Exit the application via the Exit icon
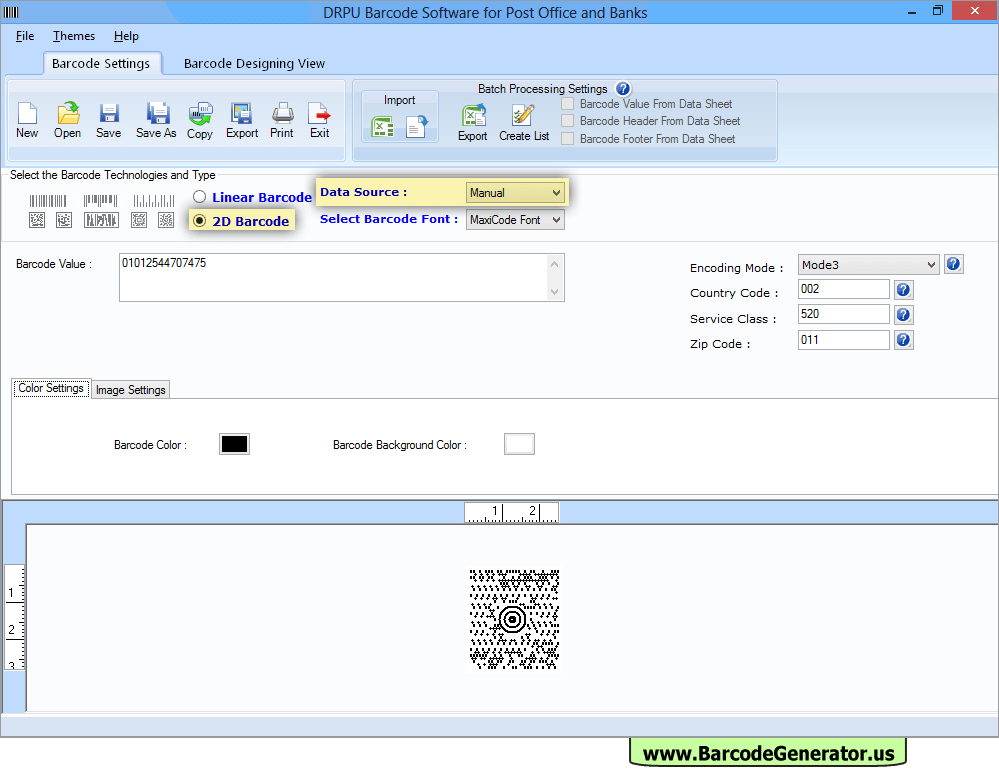The height and width of the screenshot is (770, 999). [x=319, y=120]
